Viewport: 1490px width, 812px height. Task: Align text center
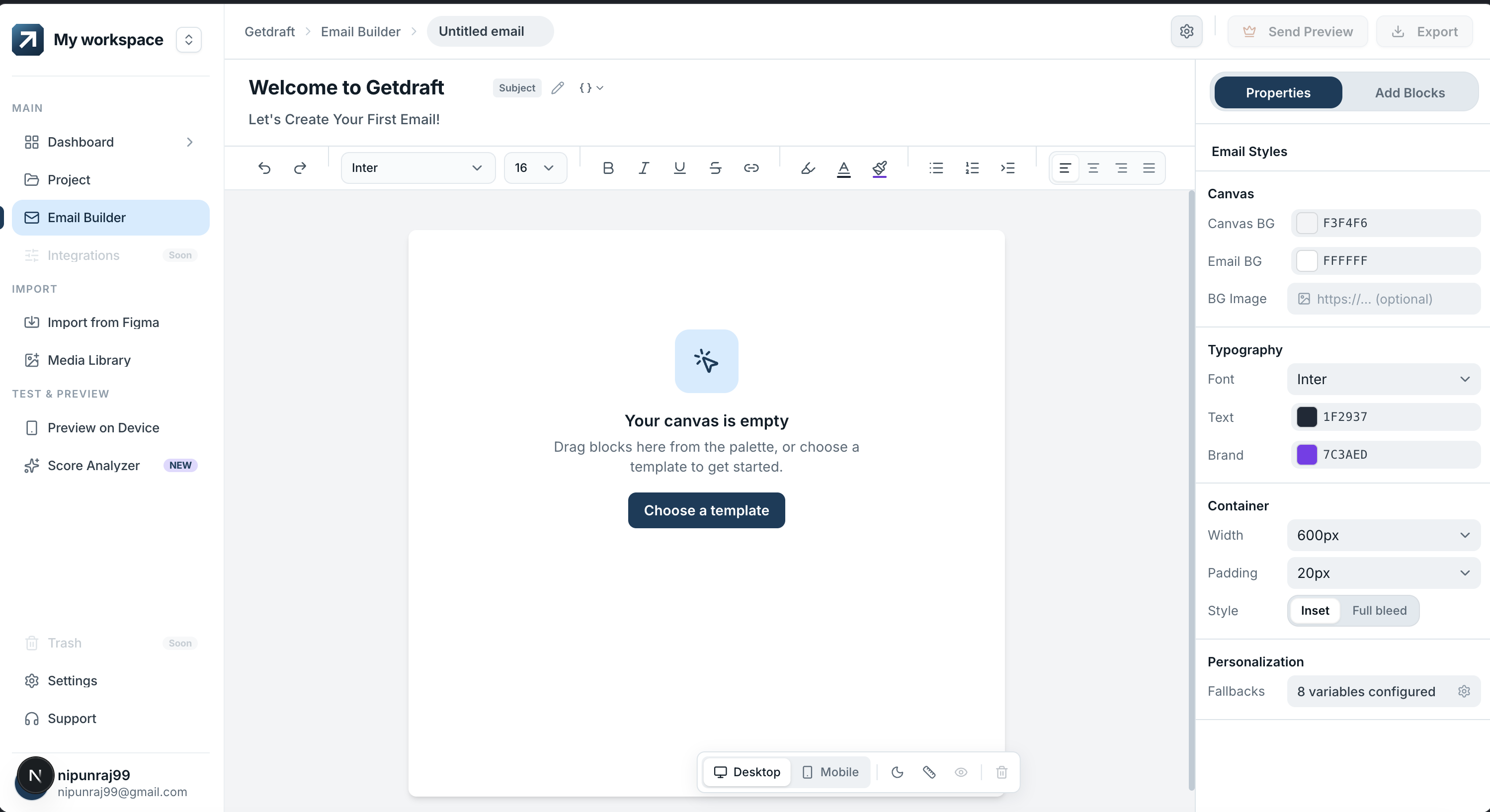click(1093, 168)
